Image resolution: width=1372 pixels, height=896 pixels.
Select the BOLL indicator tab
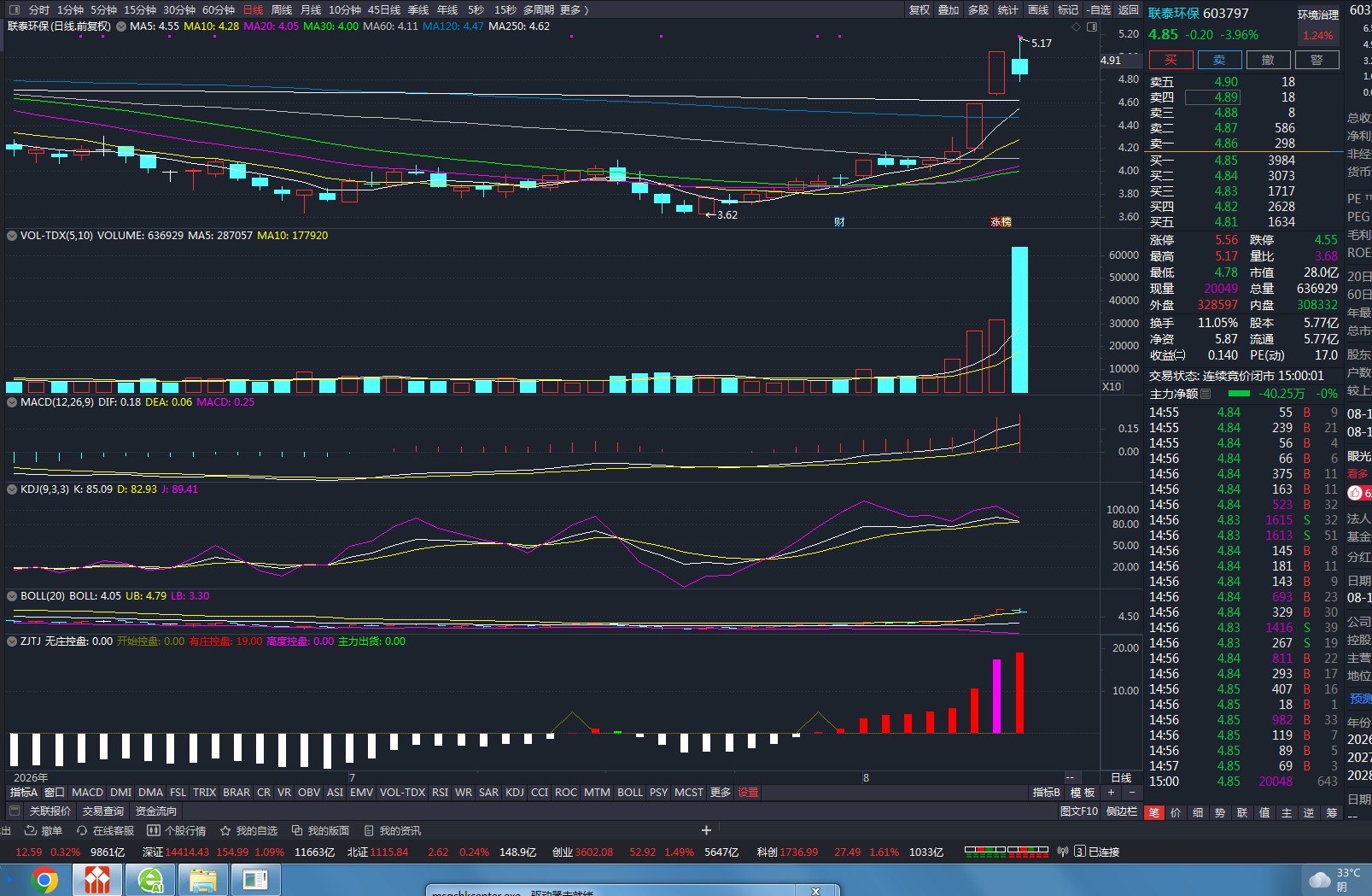point(630,792)
